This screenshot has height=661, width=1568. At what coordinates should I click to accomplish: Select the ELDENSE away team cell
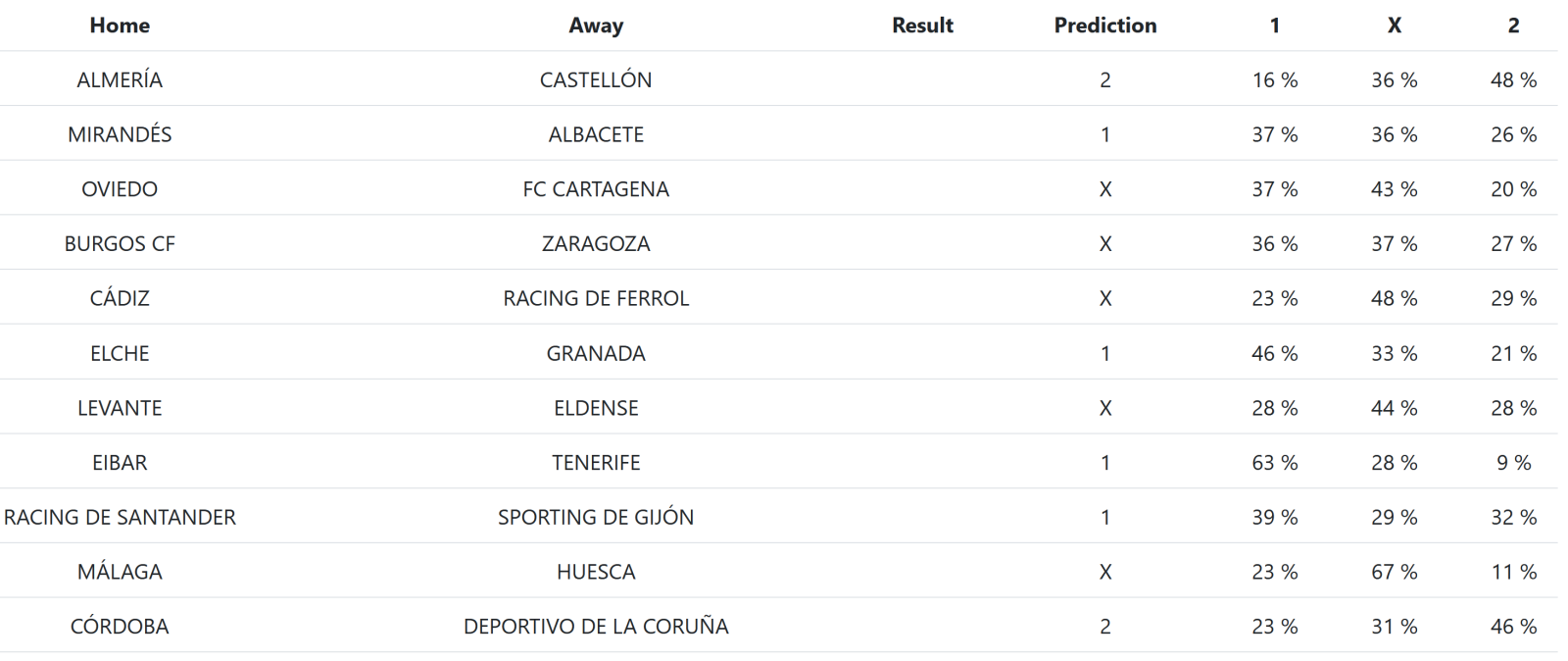point(596,408)
